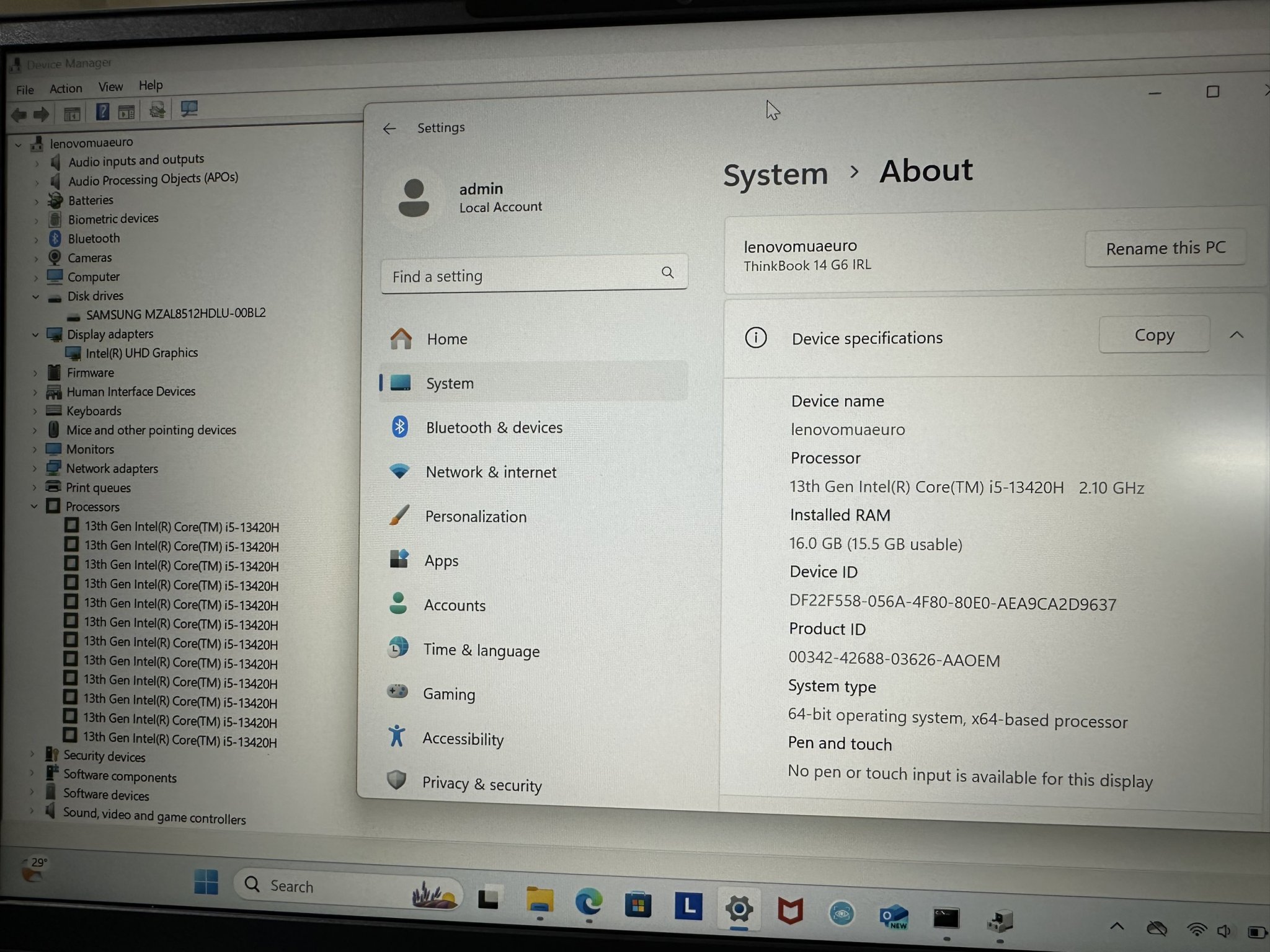Viewport: 1270px width, 952px height.
Task: Click the Device Manager help icon
Action: pos(102,112)
